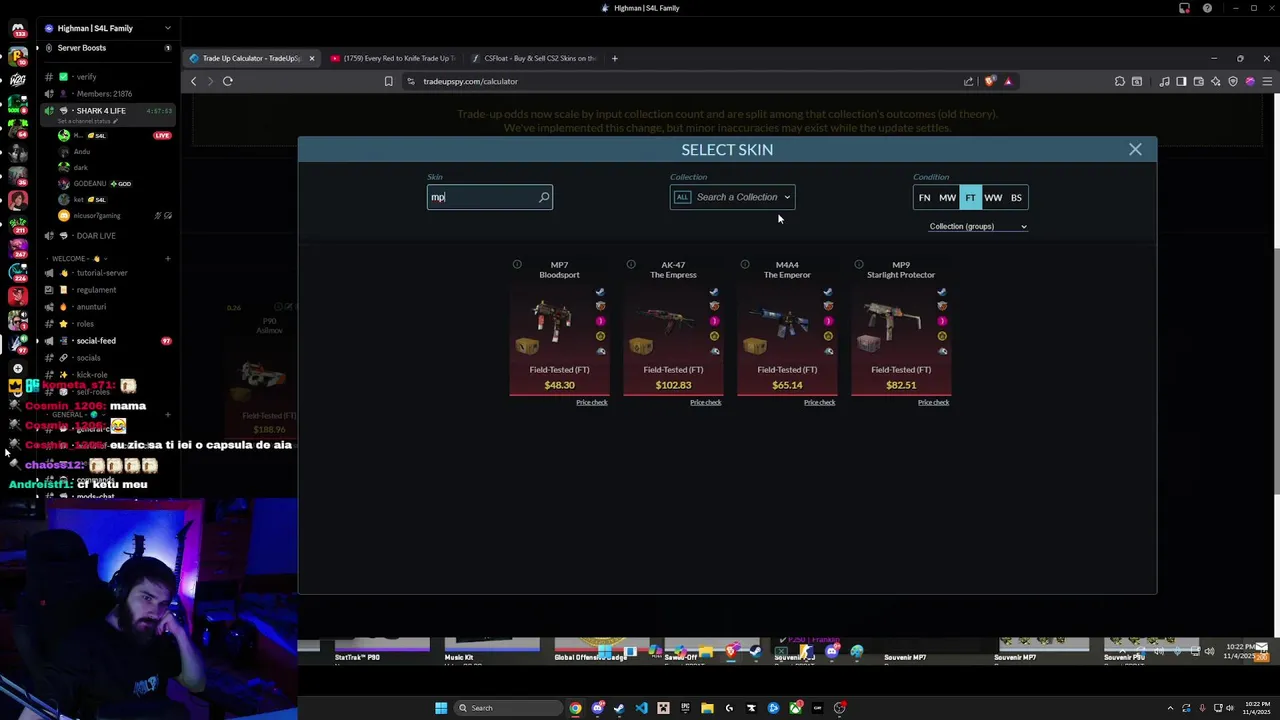Click the case icon on MP9 Starlight Protector card

(x=869, y=345)
